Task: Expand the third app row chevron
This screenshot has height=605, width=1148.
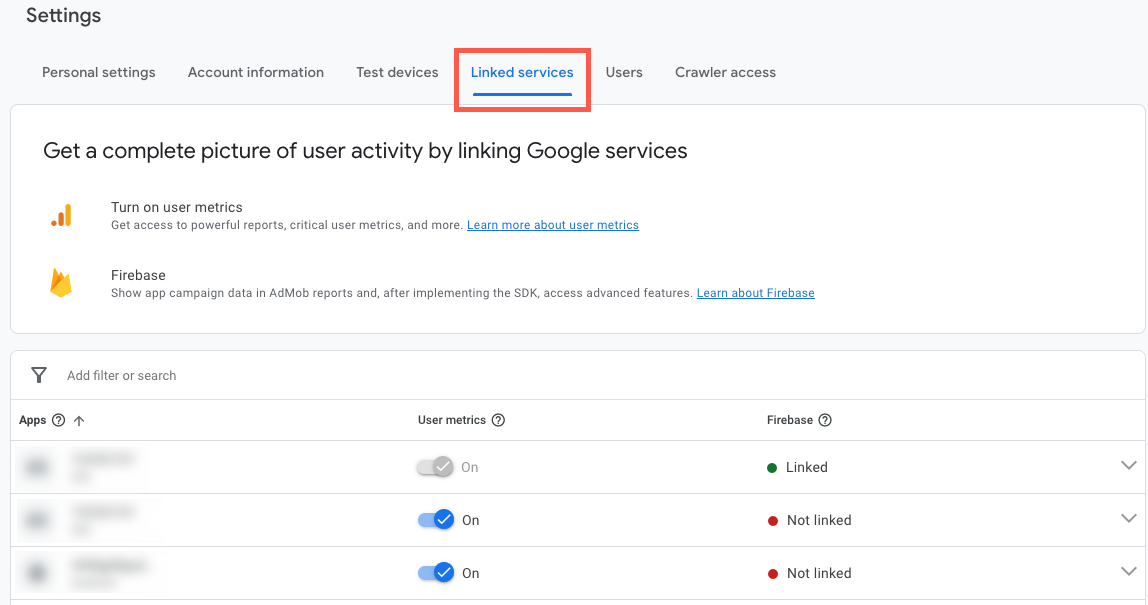Action: (1129, 572)
